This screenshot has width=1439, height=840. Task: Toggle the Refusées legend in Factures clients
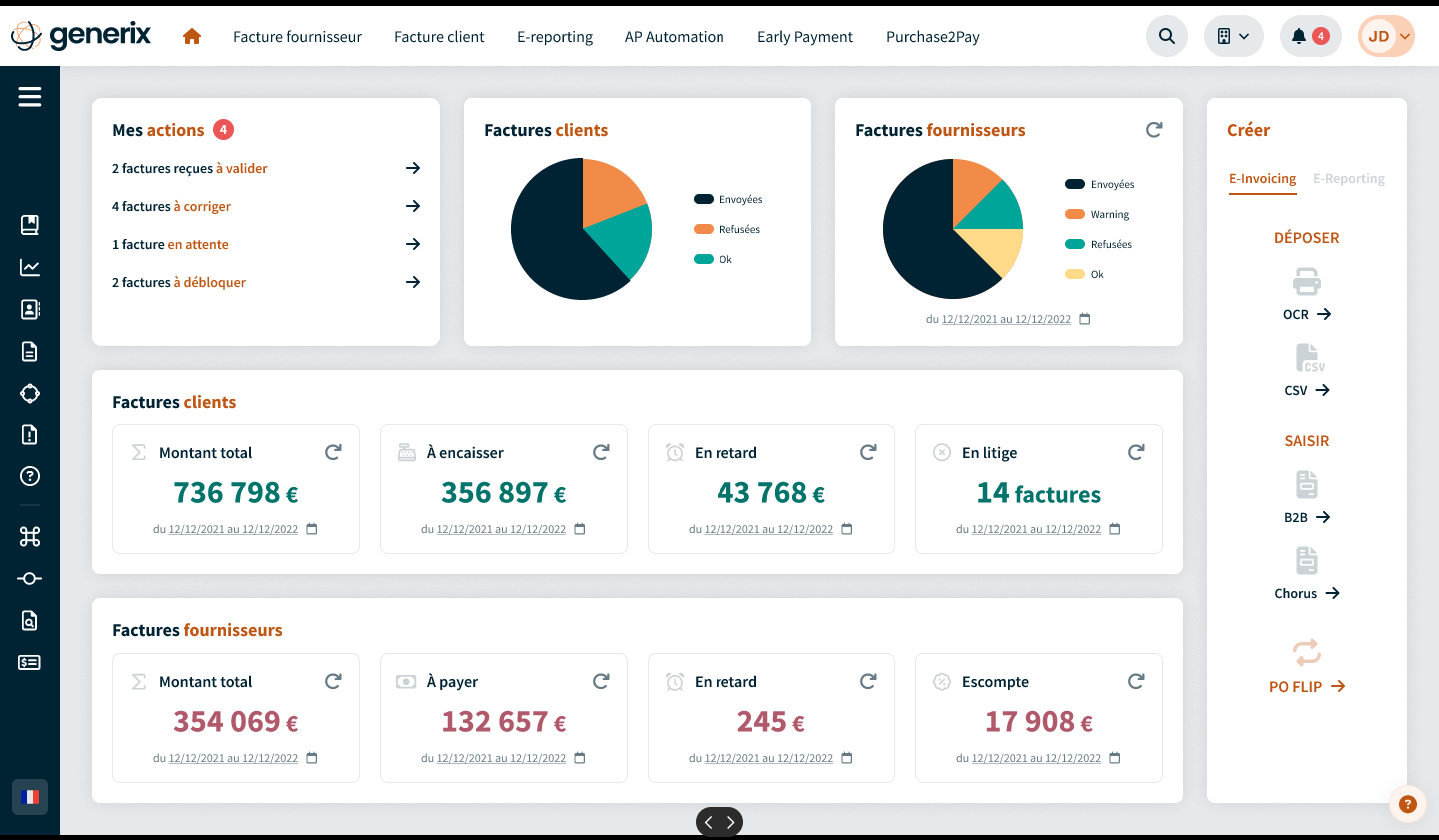pos(727,230)
